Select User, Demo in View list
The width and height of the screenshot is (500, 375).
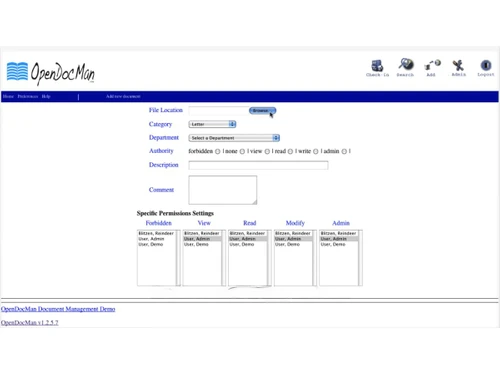[202, 244]
